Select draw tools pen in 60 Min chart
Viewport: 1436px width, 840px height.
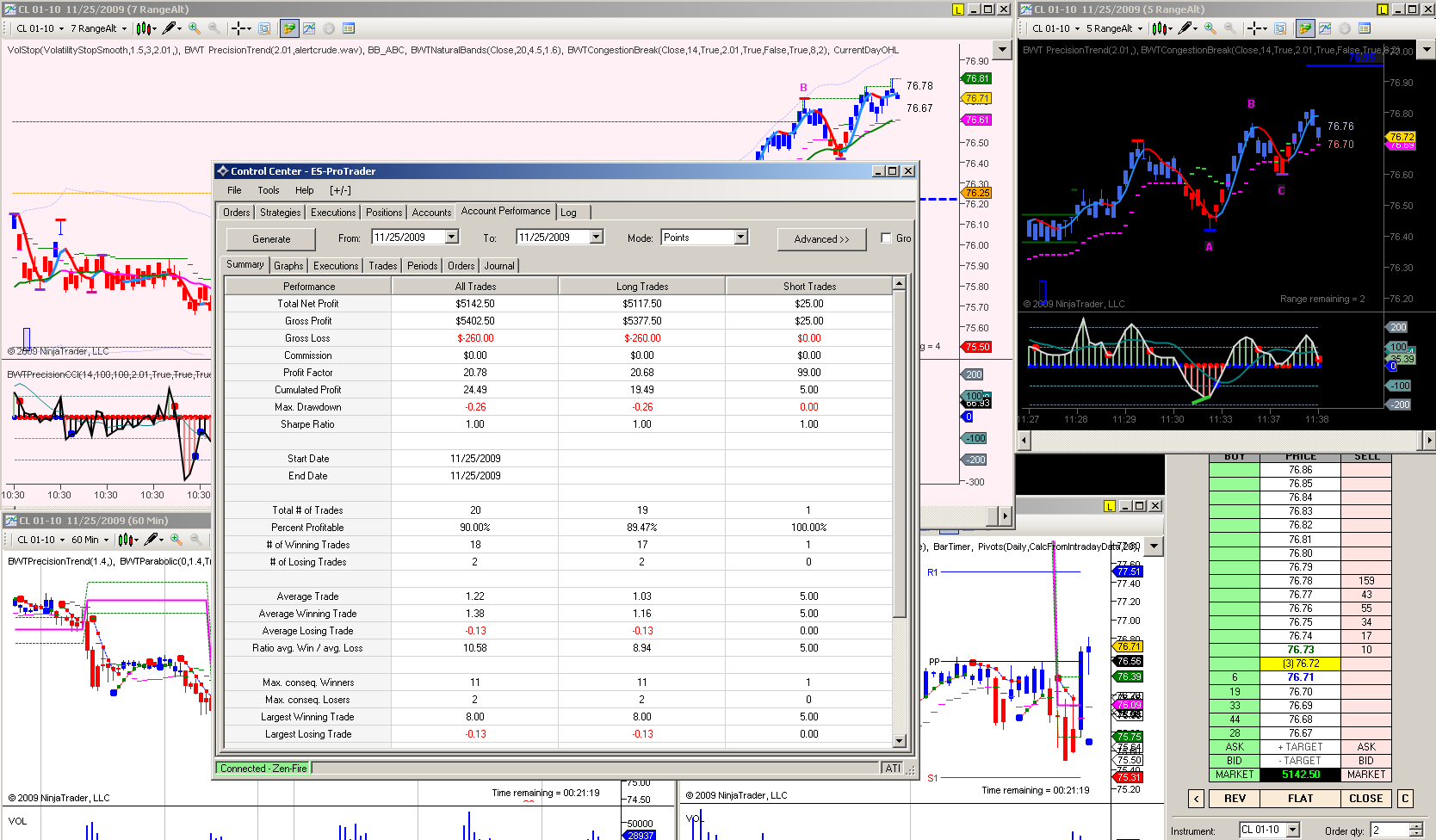click(154, 540)
